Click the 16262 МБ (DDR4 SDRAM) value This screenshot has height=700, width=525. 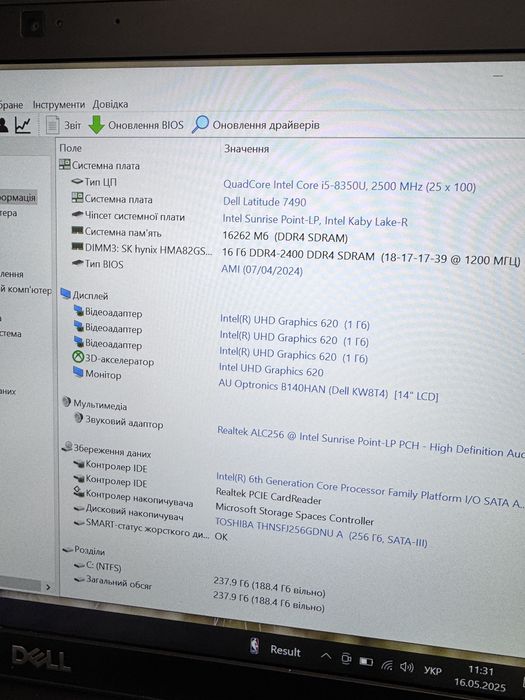[285, 237]
